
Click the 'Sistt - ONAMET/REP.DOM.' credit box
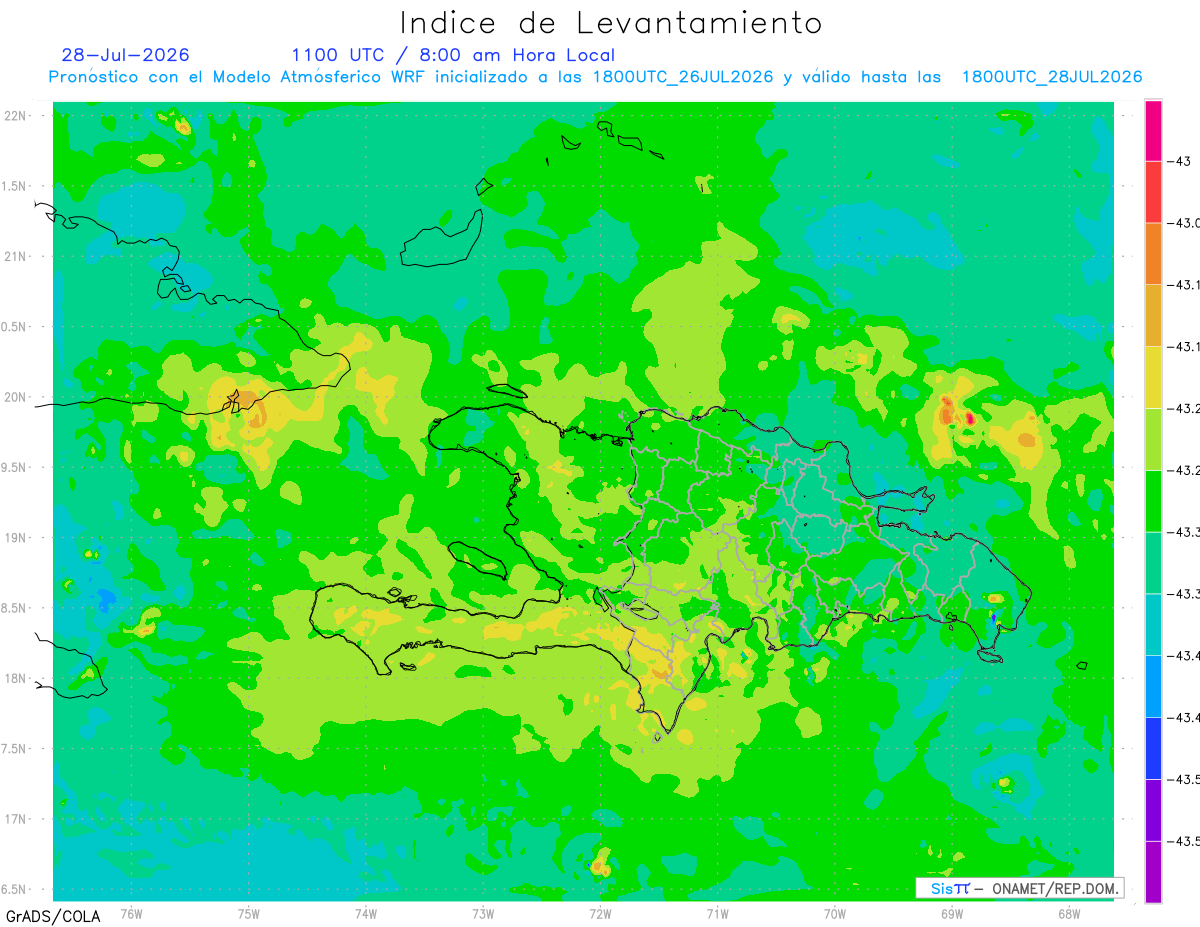pos(1019,888)
